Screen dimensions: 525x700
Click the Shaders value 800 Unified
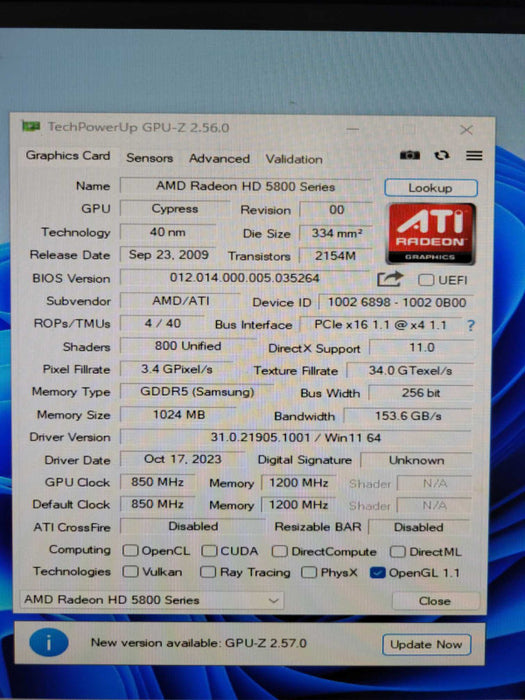tap(188, 346)
